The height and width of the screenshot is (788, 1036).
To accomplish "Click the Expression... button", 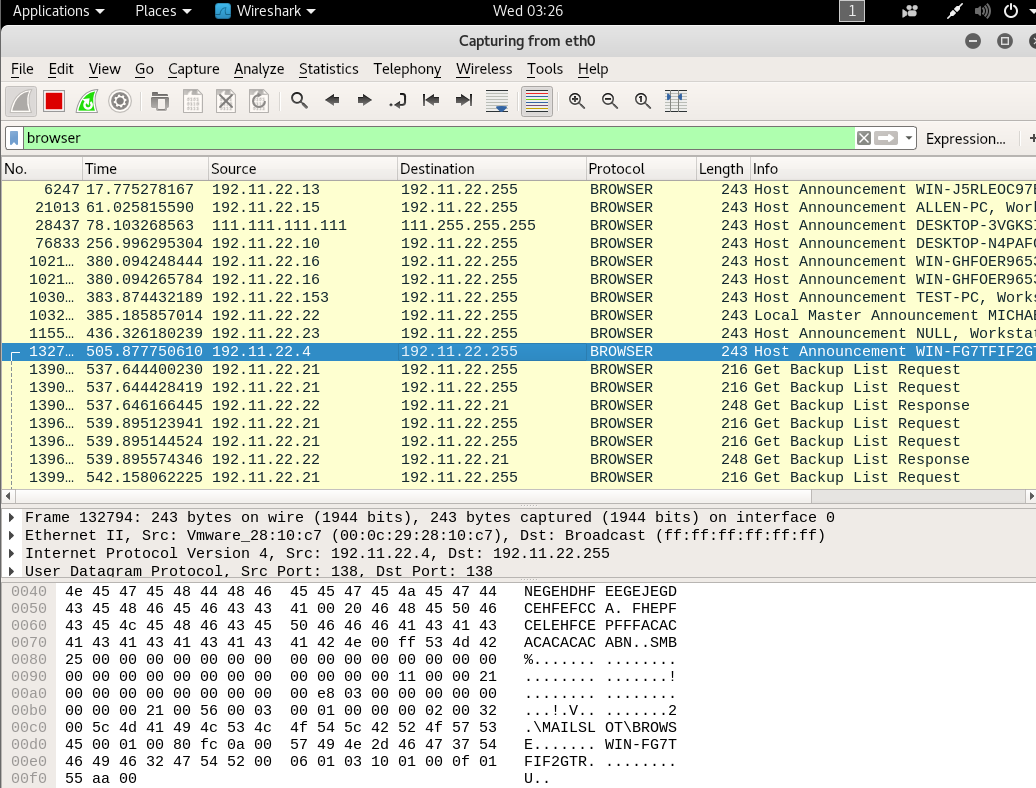I will pos(965,138).
